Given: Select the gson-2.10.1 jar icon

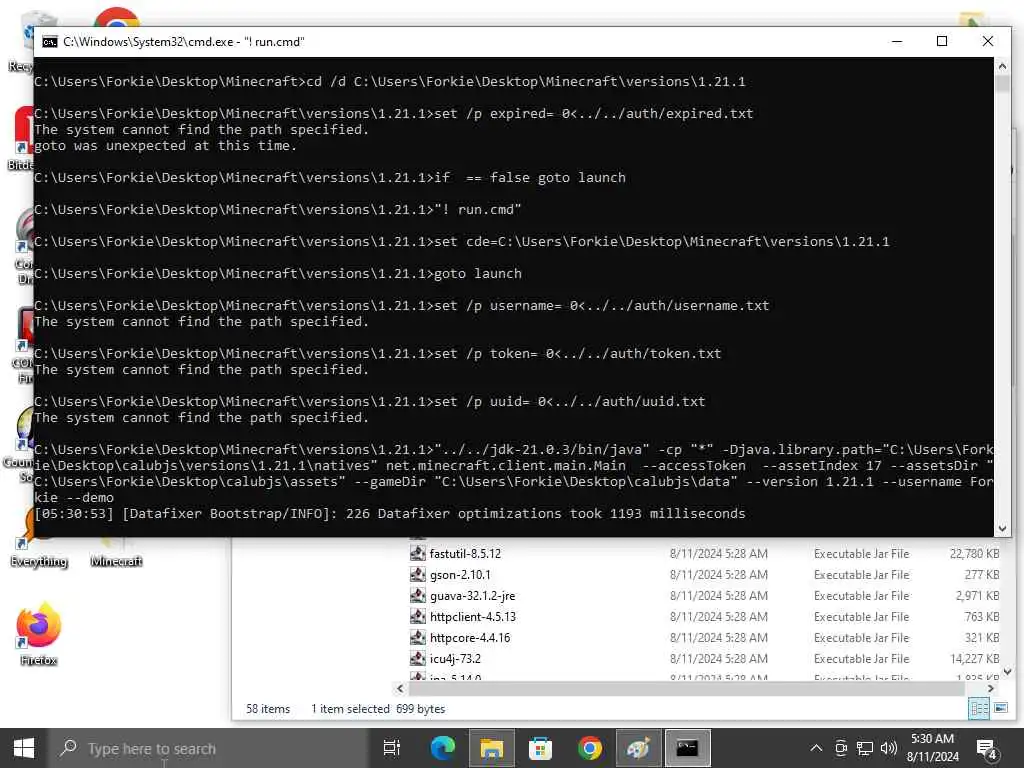Looking at the screenshot, I should click(417, 575).
